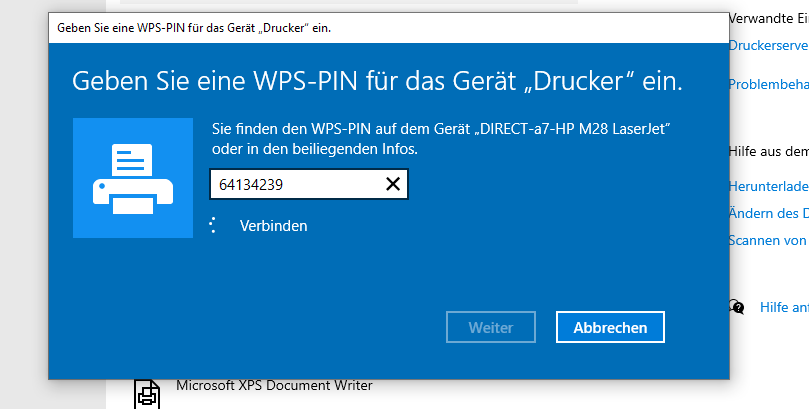Open the Druckerserver link in Settings window
809x409 pixels.
click(768, 45)
